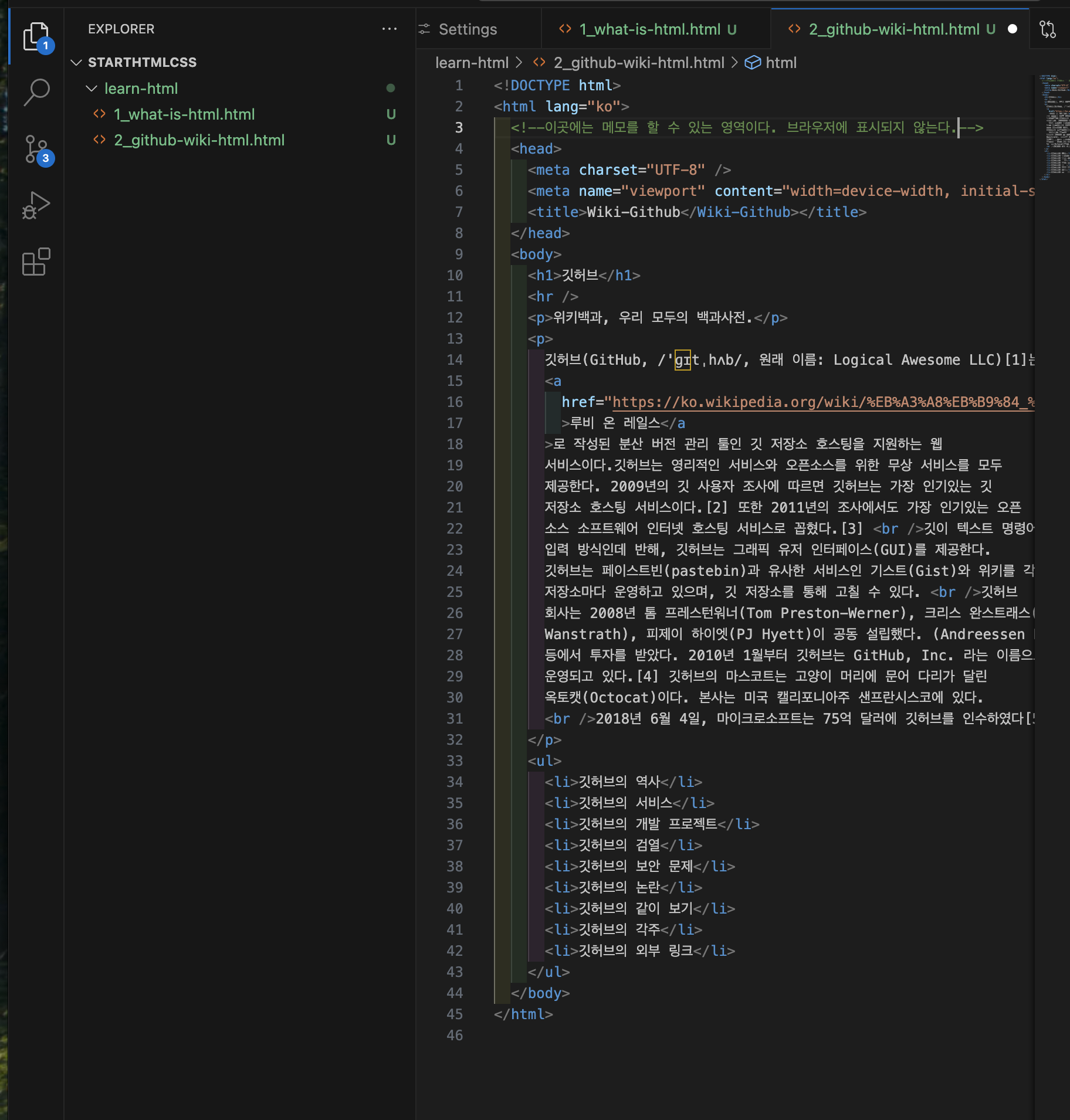This screenshot has height=1120, width=1070.
Task: Click line number 13 in the gutter
Action: click(455, 338)
